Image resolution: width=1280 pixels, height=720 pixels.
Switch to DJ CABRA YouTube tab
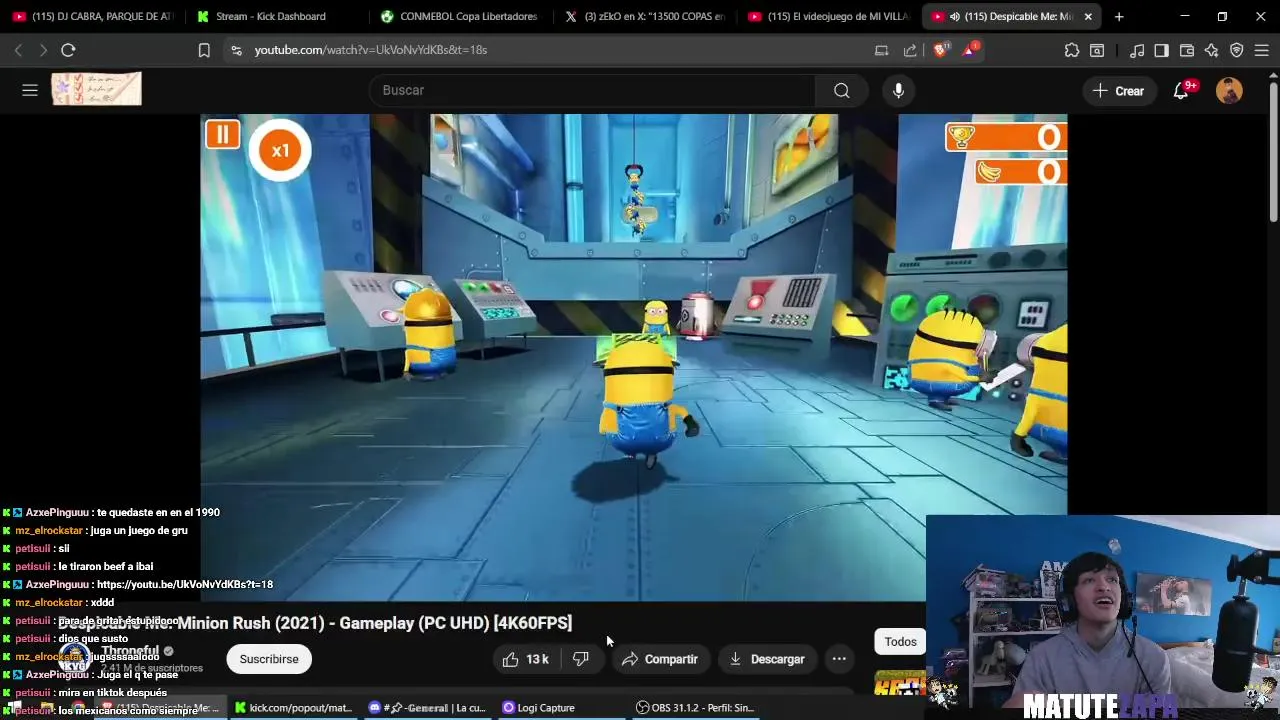pyautogui.click(x=92, y=16)
